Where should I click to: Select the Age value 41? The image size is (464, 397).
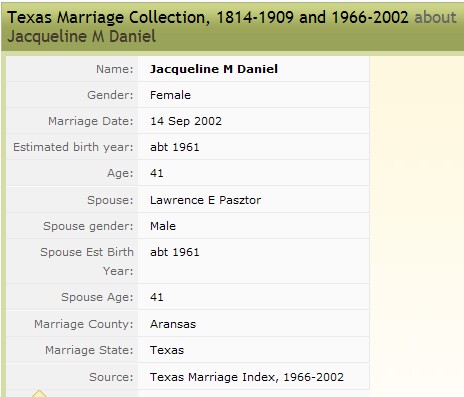coord(157,173)
